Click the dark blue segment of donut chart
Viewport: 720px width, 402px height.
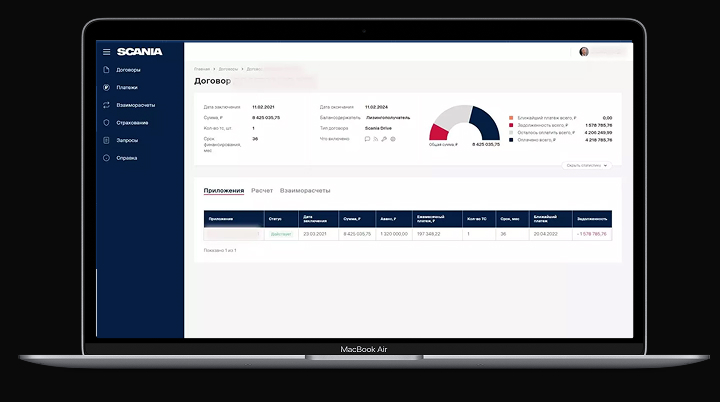click(485, 121)
